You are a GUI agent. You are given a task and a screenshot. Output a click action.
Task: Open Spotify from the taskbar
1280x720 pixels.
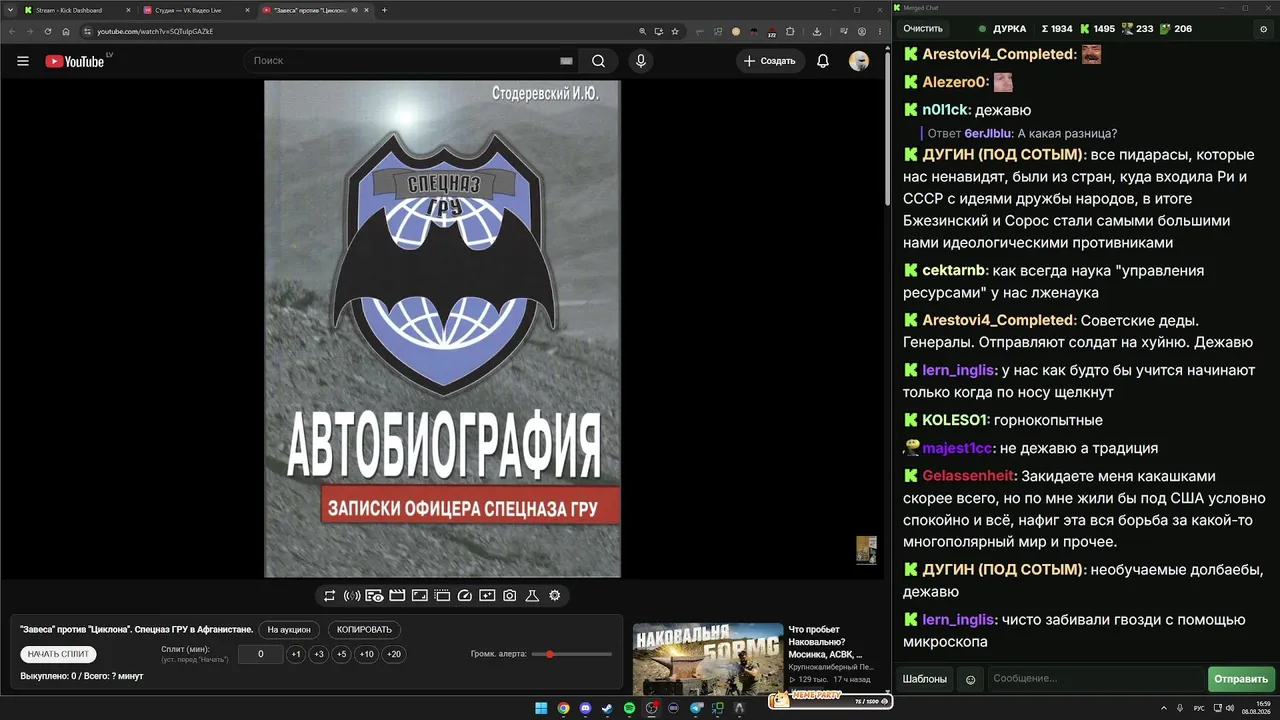[629, 708]
